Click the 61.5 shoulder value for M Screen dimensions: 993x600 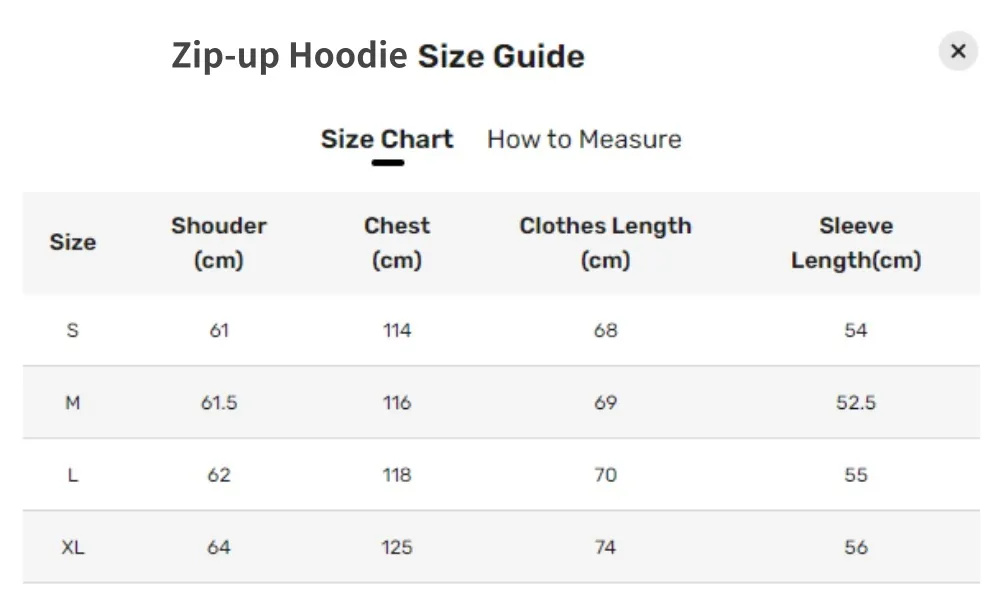(x=218, y=402)
